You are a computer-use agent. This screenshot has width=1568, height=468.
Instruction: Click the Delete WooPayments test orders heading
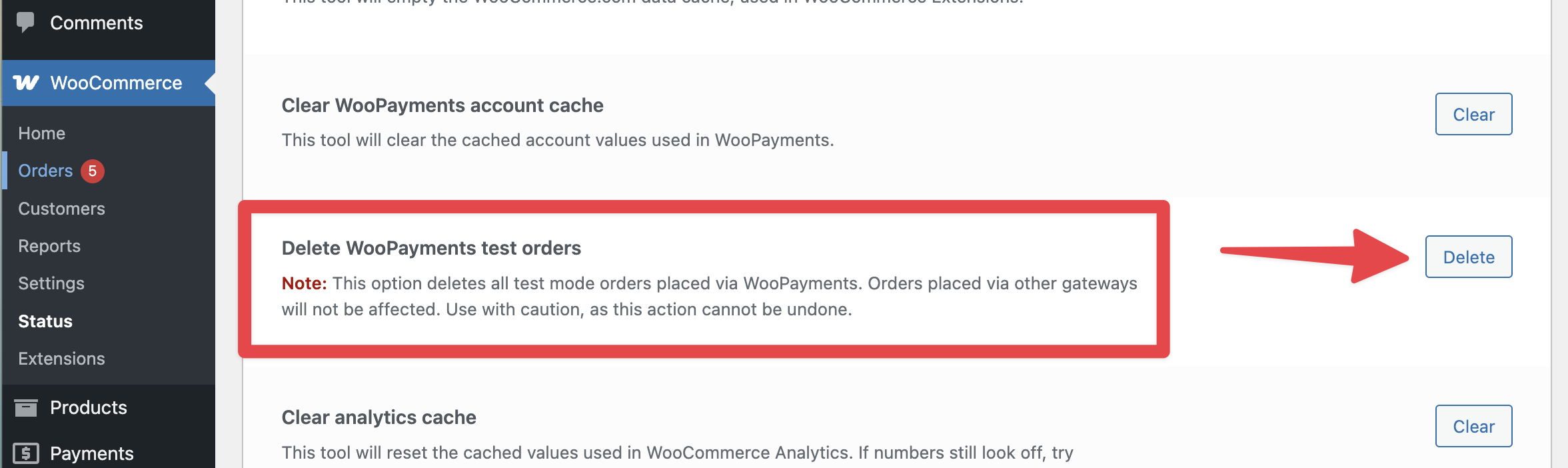(431, 248)
